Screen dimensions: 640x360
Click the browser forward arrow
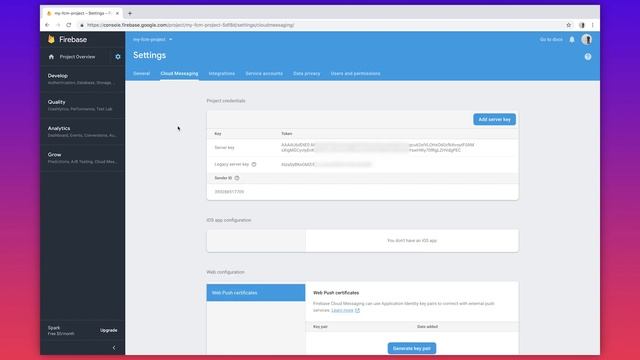(58, 25)
